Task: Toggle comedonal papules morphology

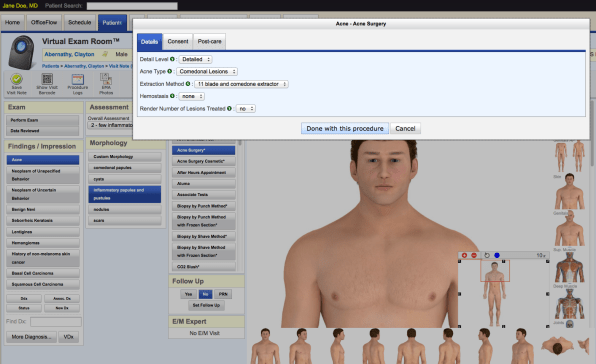Action: (x=125, y=168)
